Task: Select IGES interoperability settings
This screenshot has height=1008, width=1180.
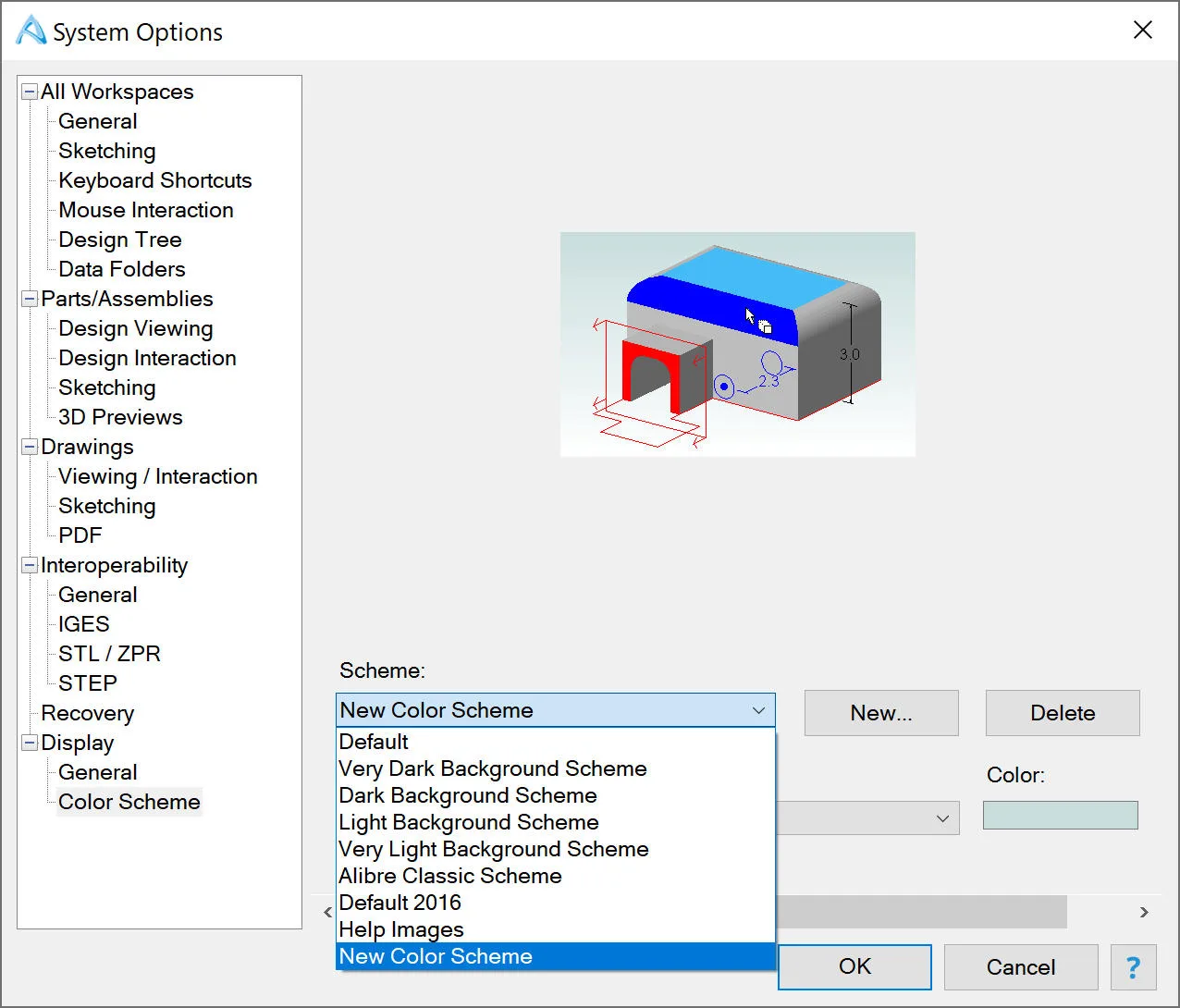Action: pos(84,624)
